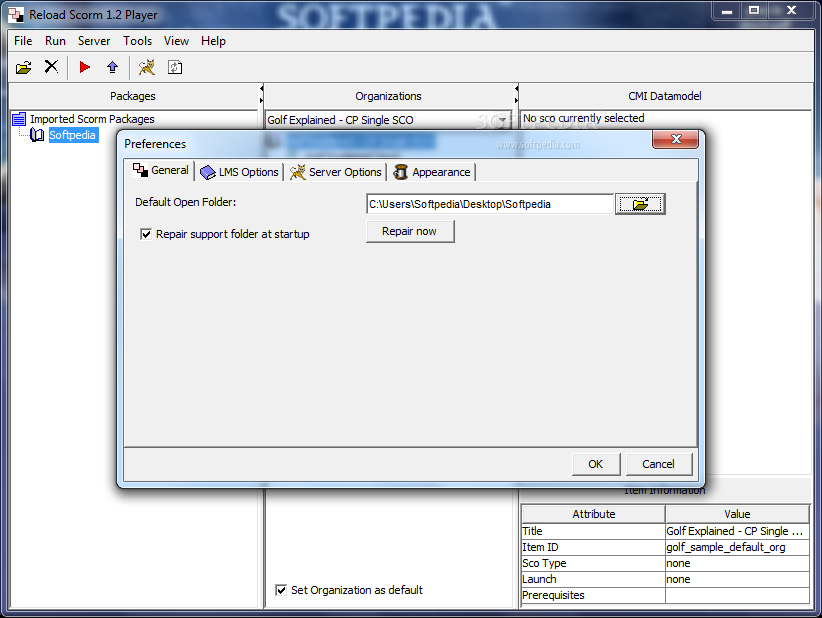
Task: Select Imported Scorm Packages tree node
Action: point(92,119)
